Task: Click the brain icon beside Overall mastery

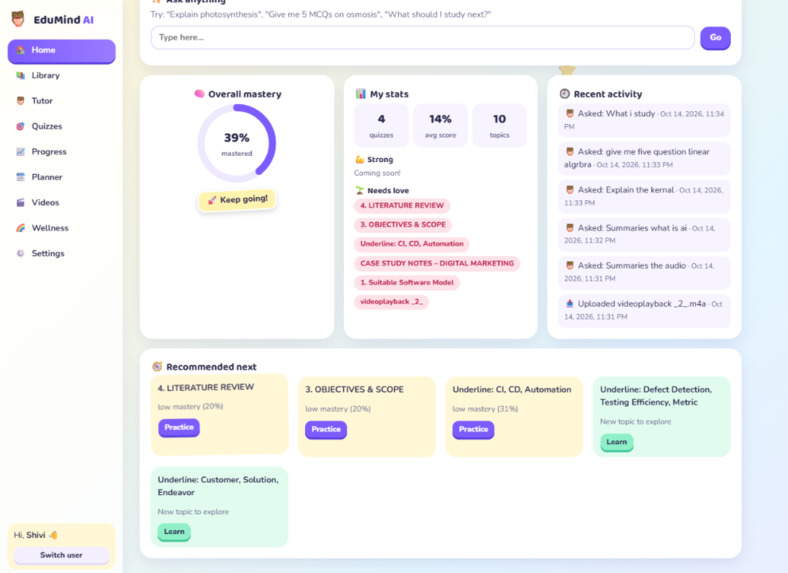Action: [x=200, y=93]
